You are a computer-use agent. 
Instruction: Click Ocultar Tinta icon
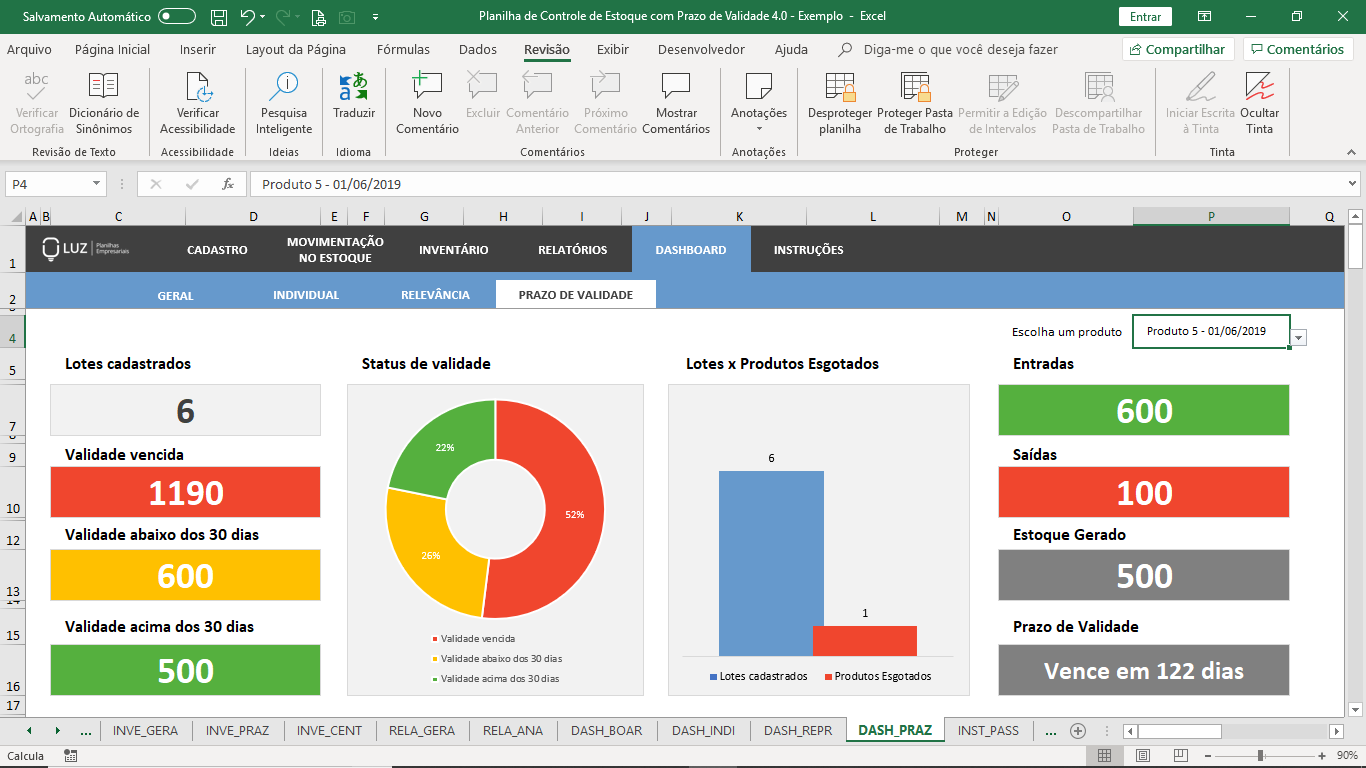pos(1259,88)
